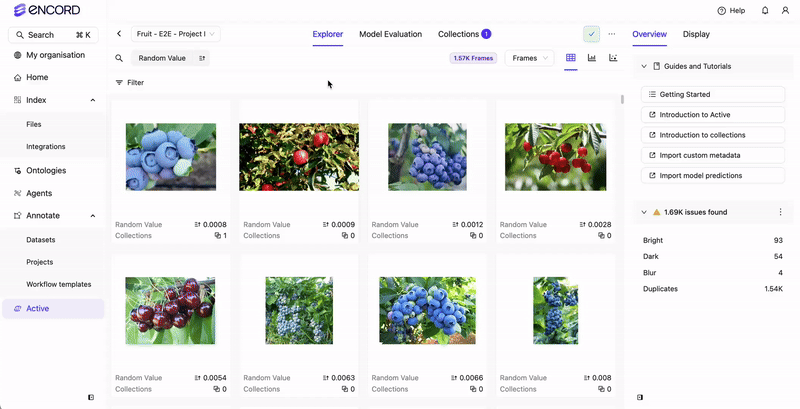Open the bar chart view icon
This screenshot has height=409, width=800.
[592, 58]
